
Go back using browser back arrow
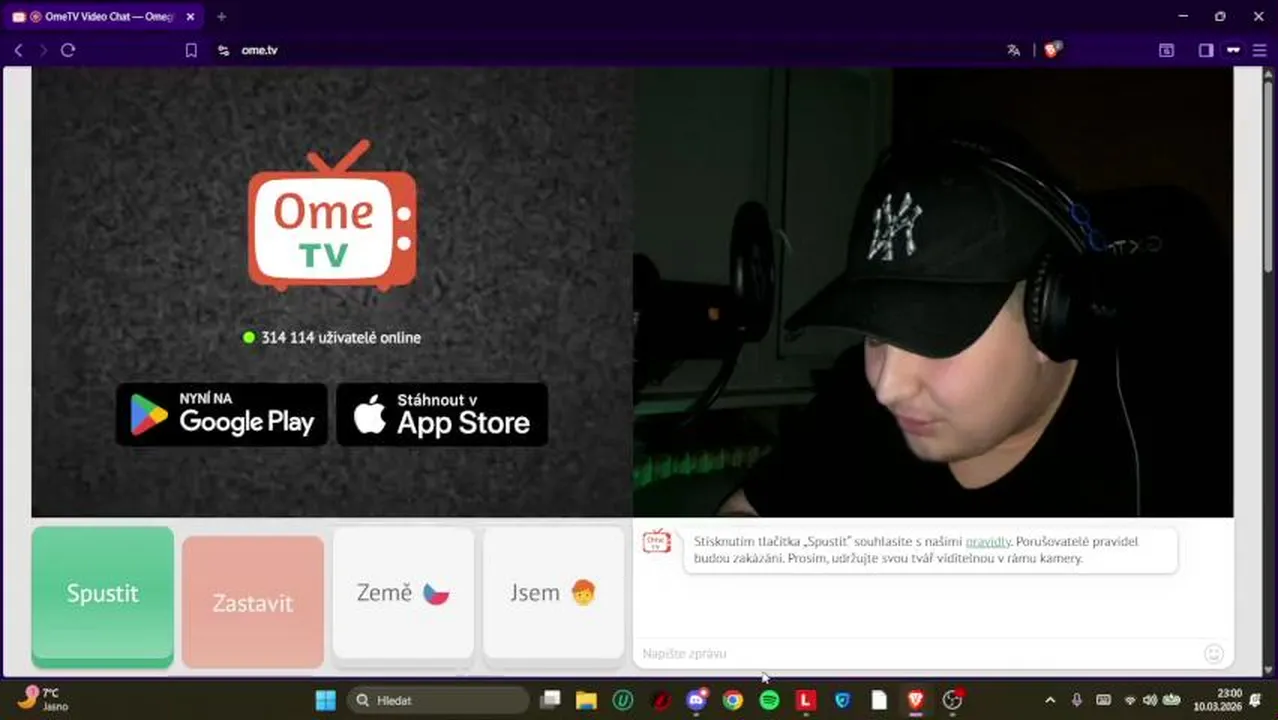tap(18, 50)
